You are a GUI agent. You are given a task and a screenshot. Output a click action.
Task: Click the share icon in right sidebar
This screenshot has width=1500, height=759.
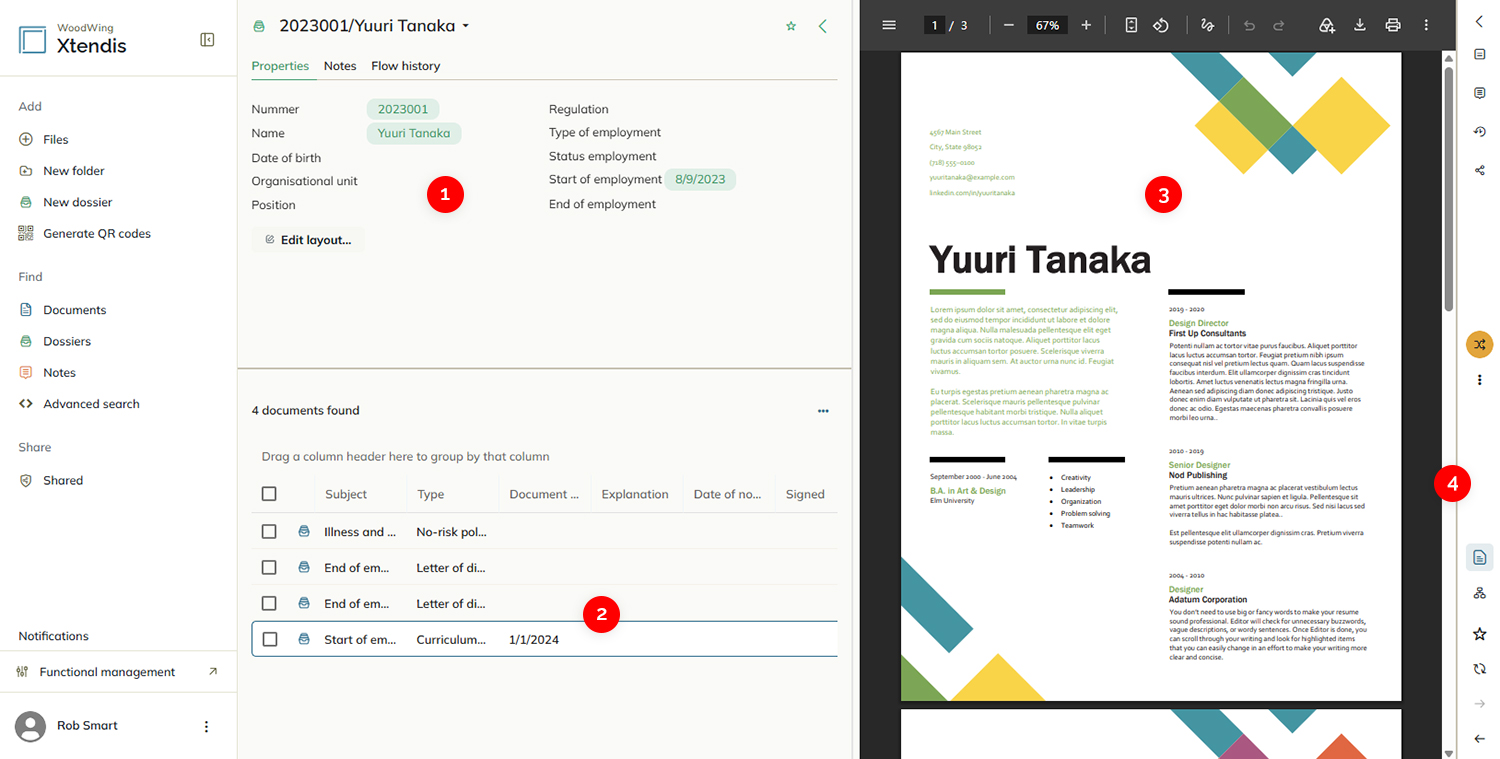[x=1480, y=170]
